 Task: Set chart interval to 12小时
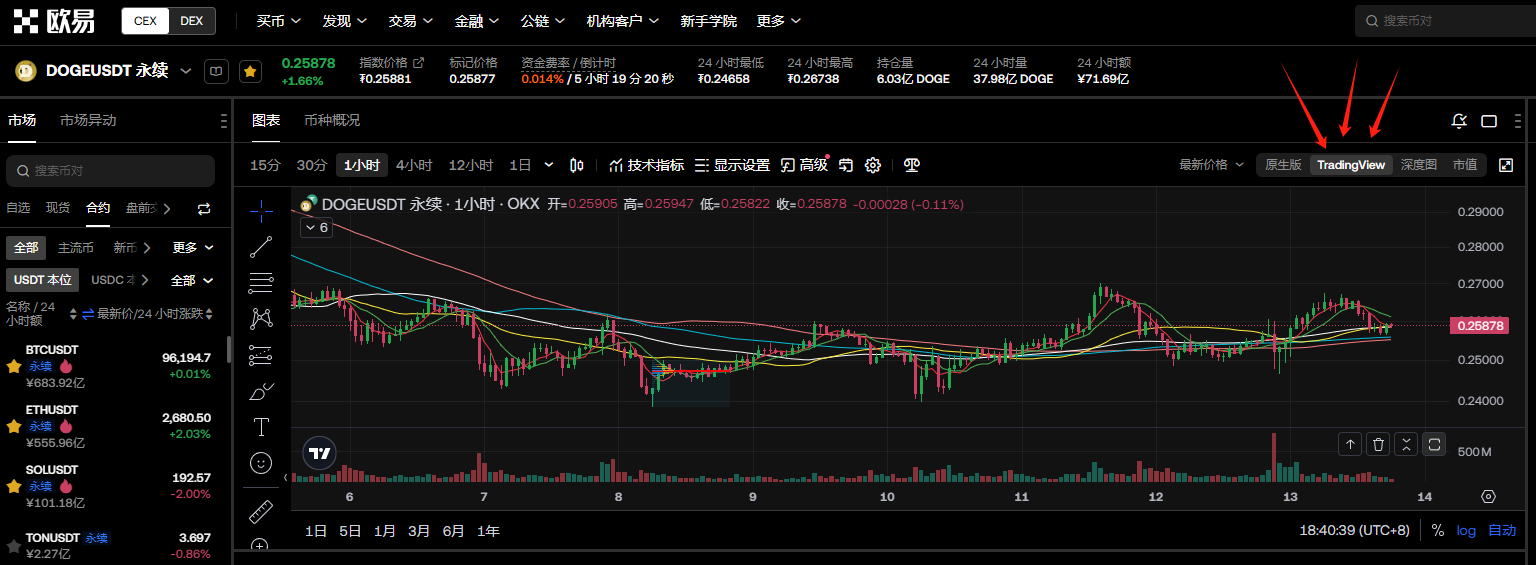point(471,165)
